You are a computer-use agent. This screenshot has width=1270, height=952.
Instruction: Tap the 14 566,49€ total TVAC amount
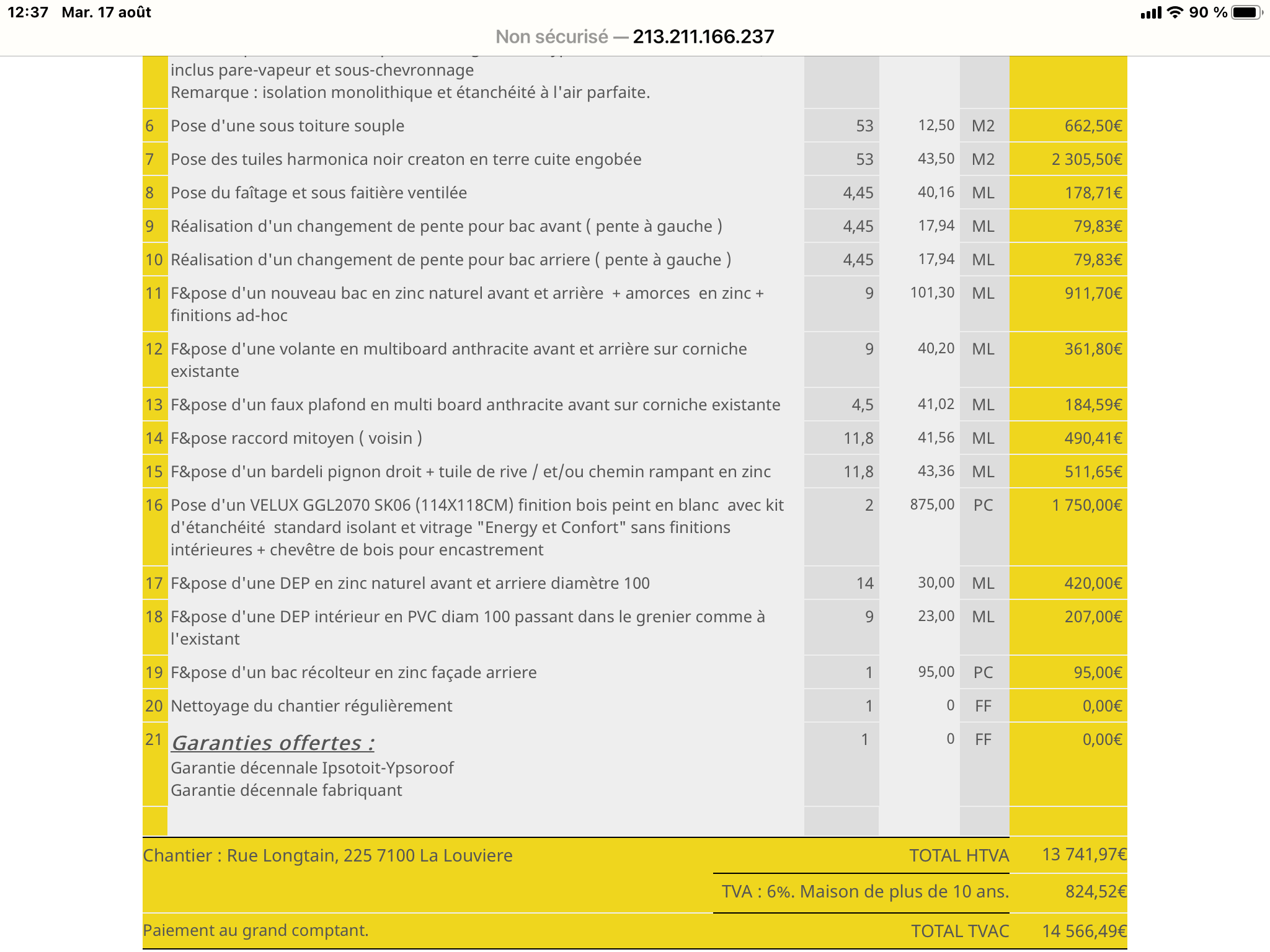pyautogui.click(x=1084, y=931)
